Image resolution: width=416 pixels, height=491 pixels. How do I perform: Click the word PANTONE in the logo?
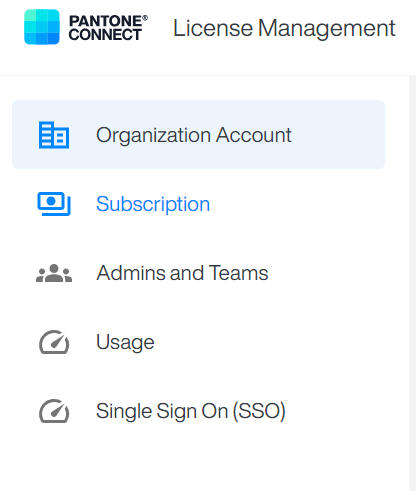[105, 21]
